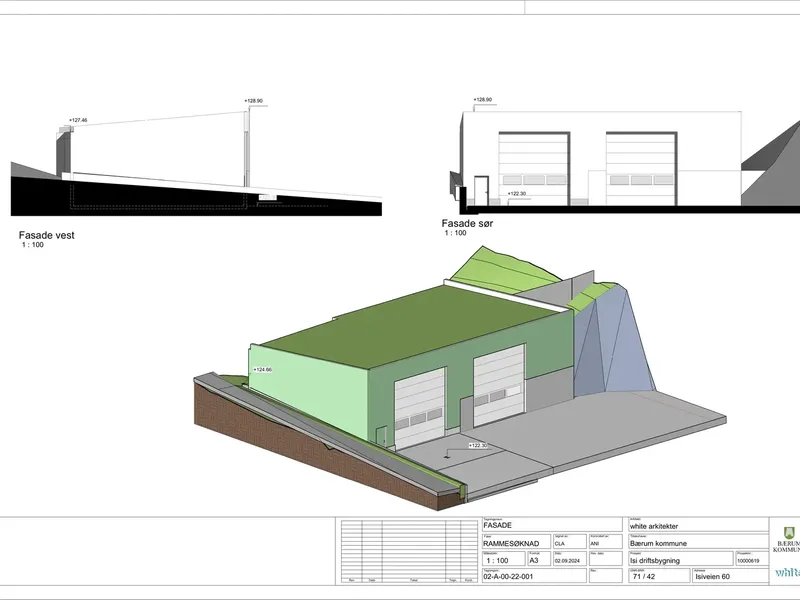Click the 'white arkitekter' architect field
800x600 pixels.
pyautogui.click(x=698, y=525)
